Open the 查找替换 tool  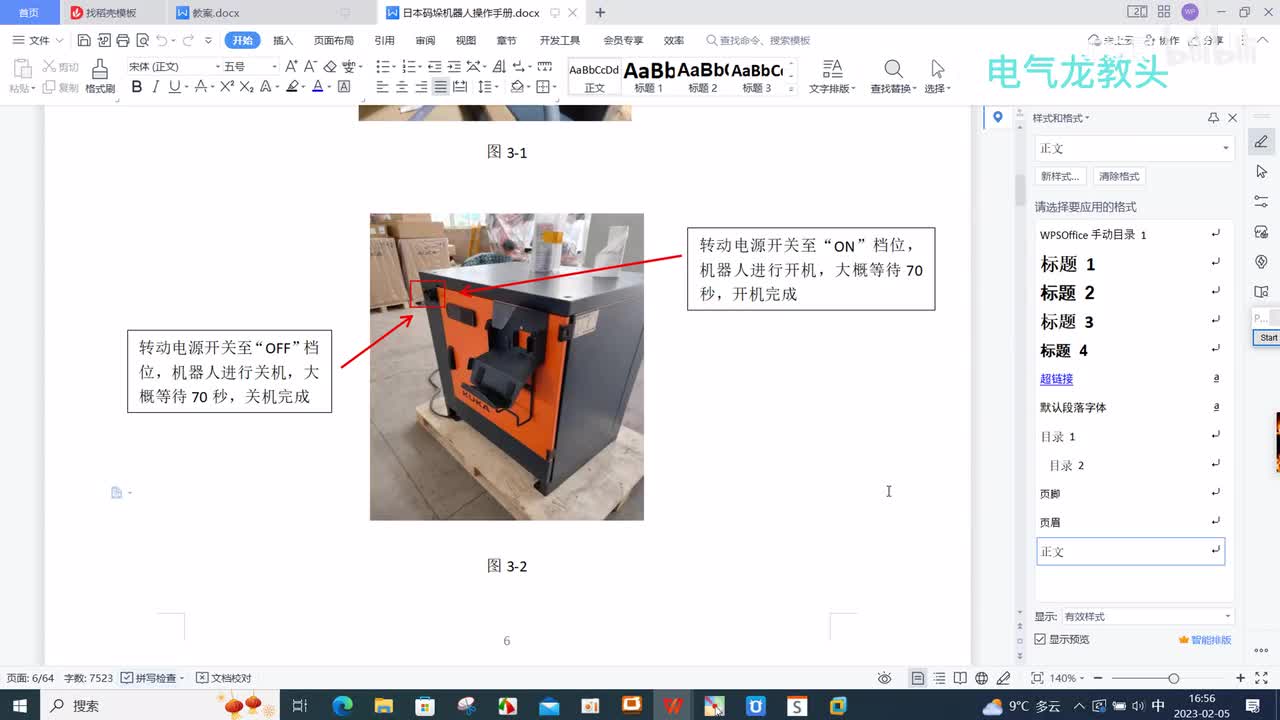pos(893,76)
